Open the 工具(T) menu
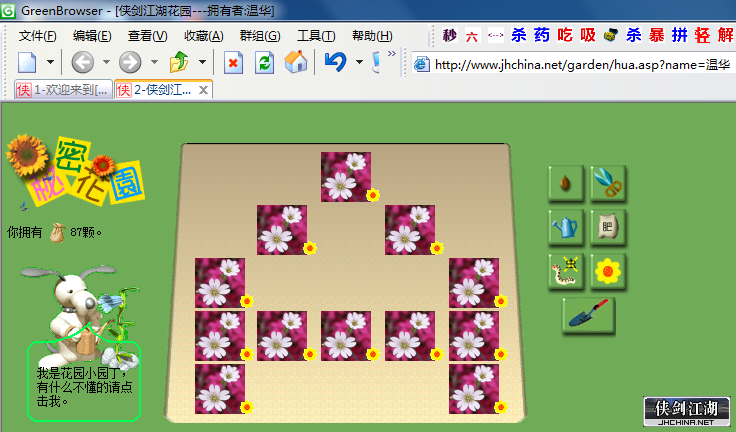 [x=316, y=36]
